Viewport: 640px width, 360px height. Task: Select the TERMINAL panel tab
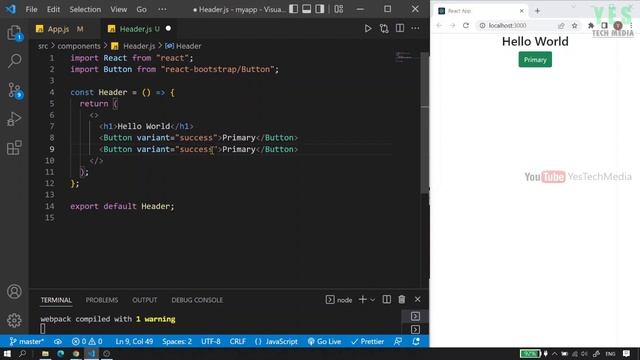point(56,300)
